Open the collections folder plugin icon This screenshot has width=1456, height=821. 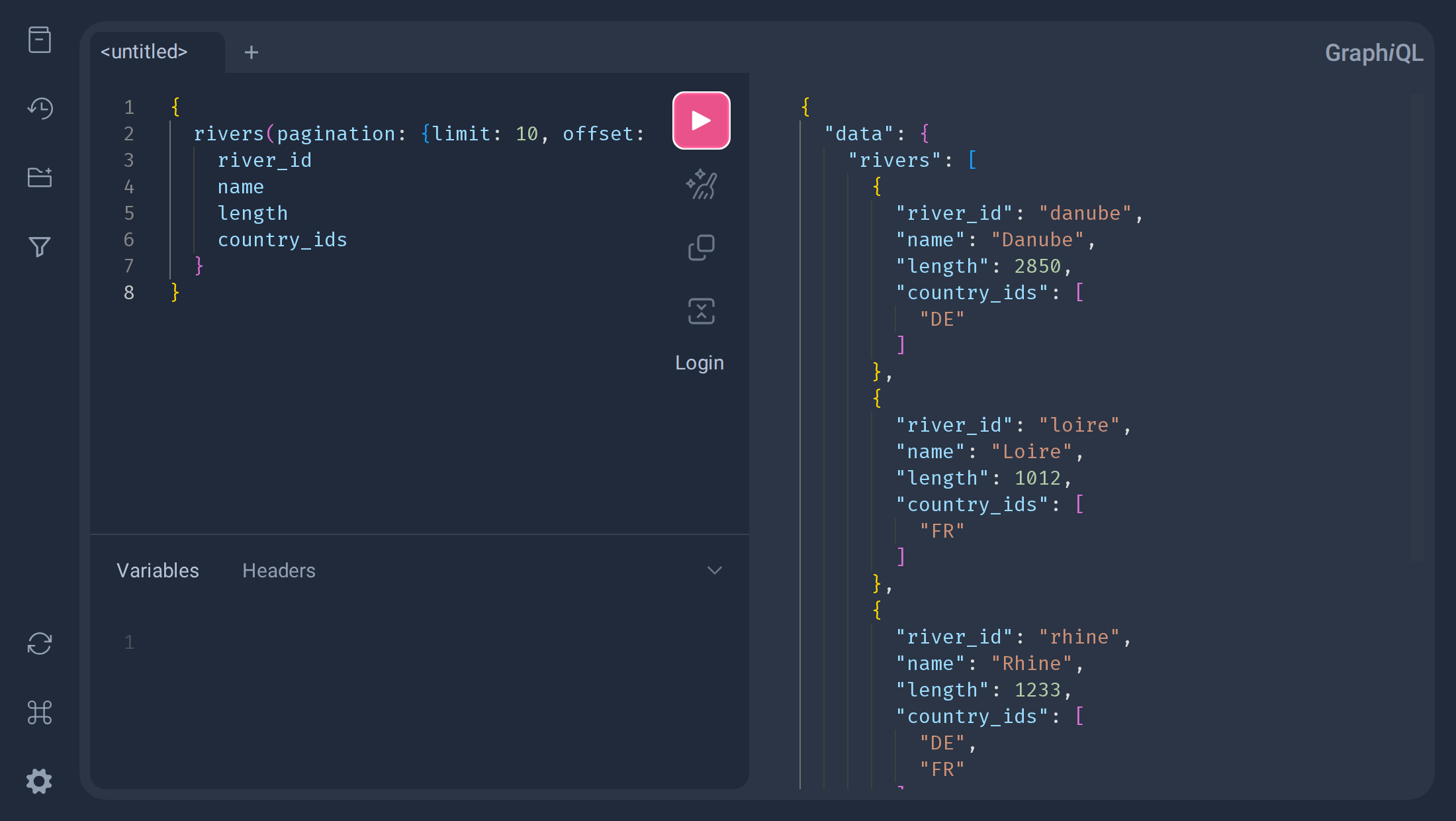click(40, 177)
